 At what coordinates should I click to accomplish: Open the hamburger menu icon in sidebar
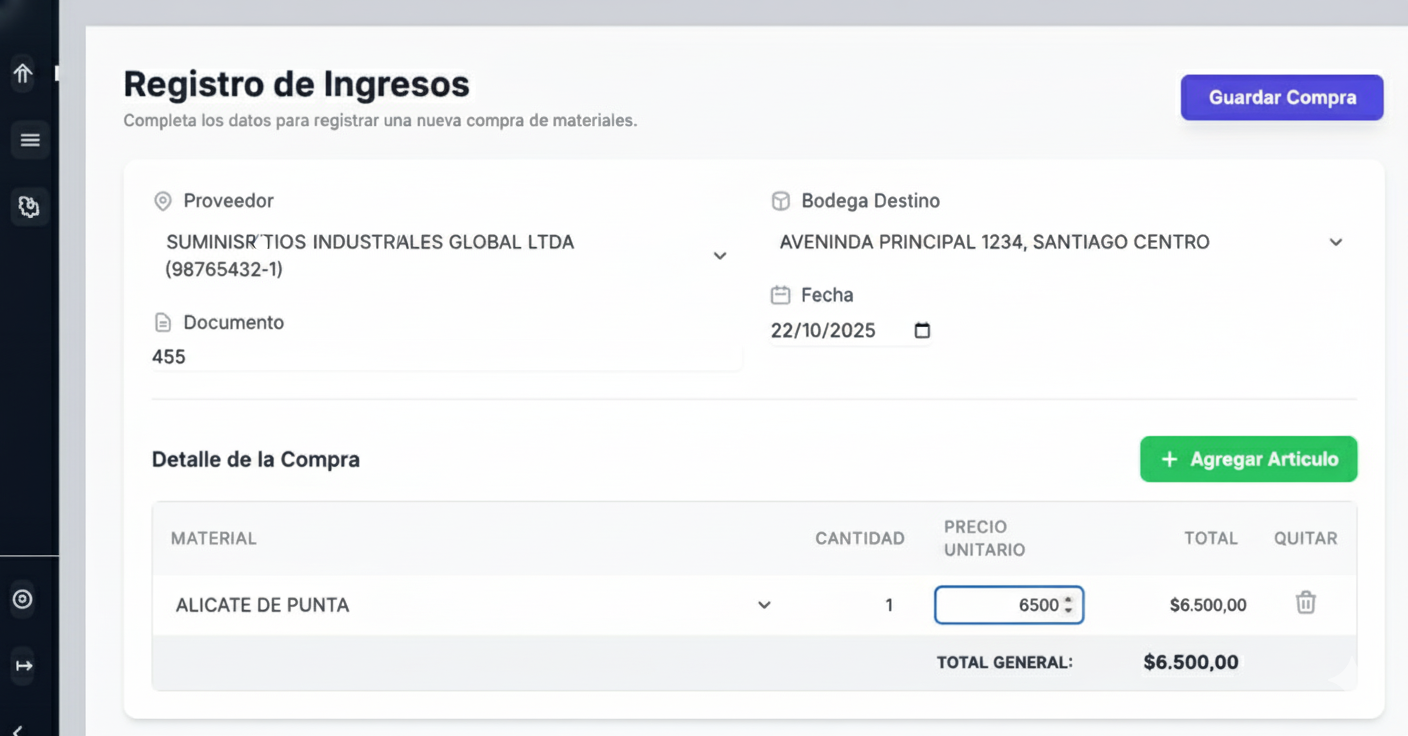pos(30,140)
